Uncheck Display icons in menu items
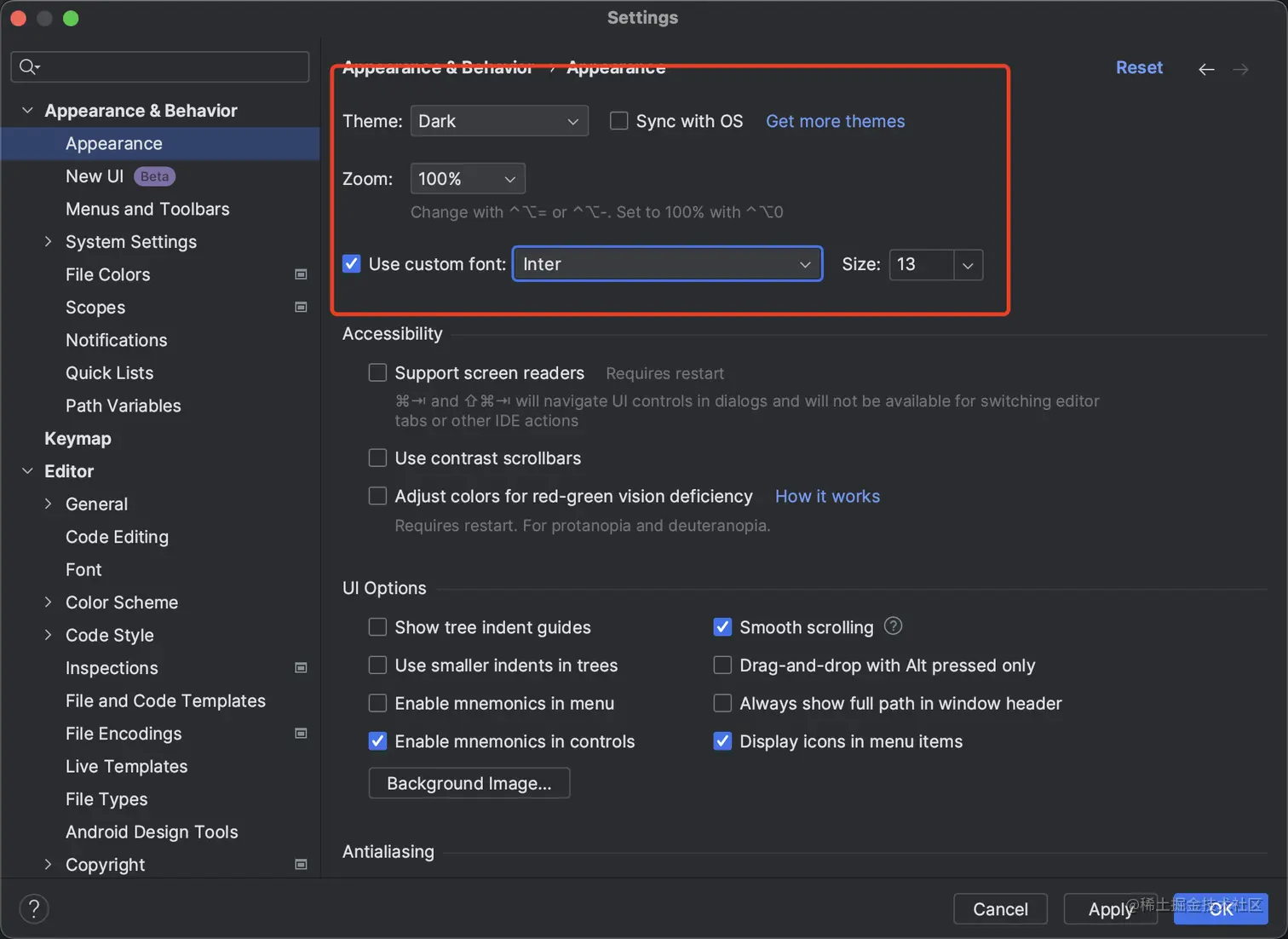Image resolution: width=1288 pixels, height=939 pixels. click(x=722, y=741)
